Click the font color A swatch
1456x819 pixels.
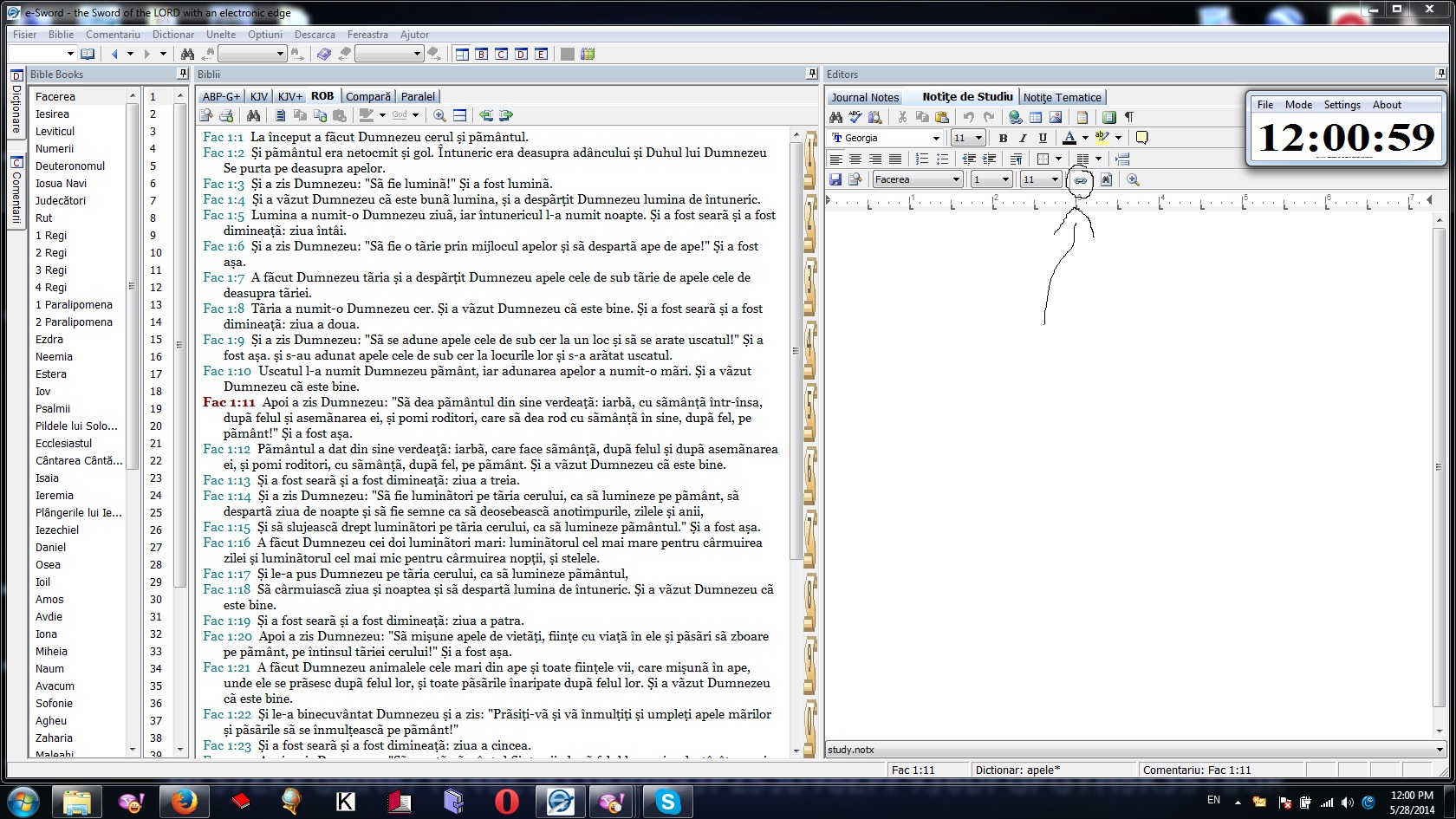[x=1069, y=138]
